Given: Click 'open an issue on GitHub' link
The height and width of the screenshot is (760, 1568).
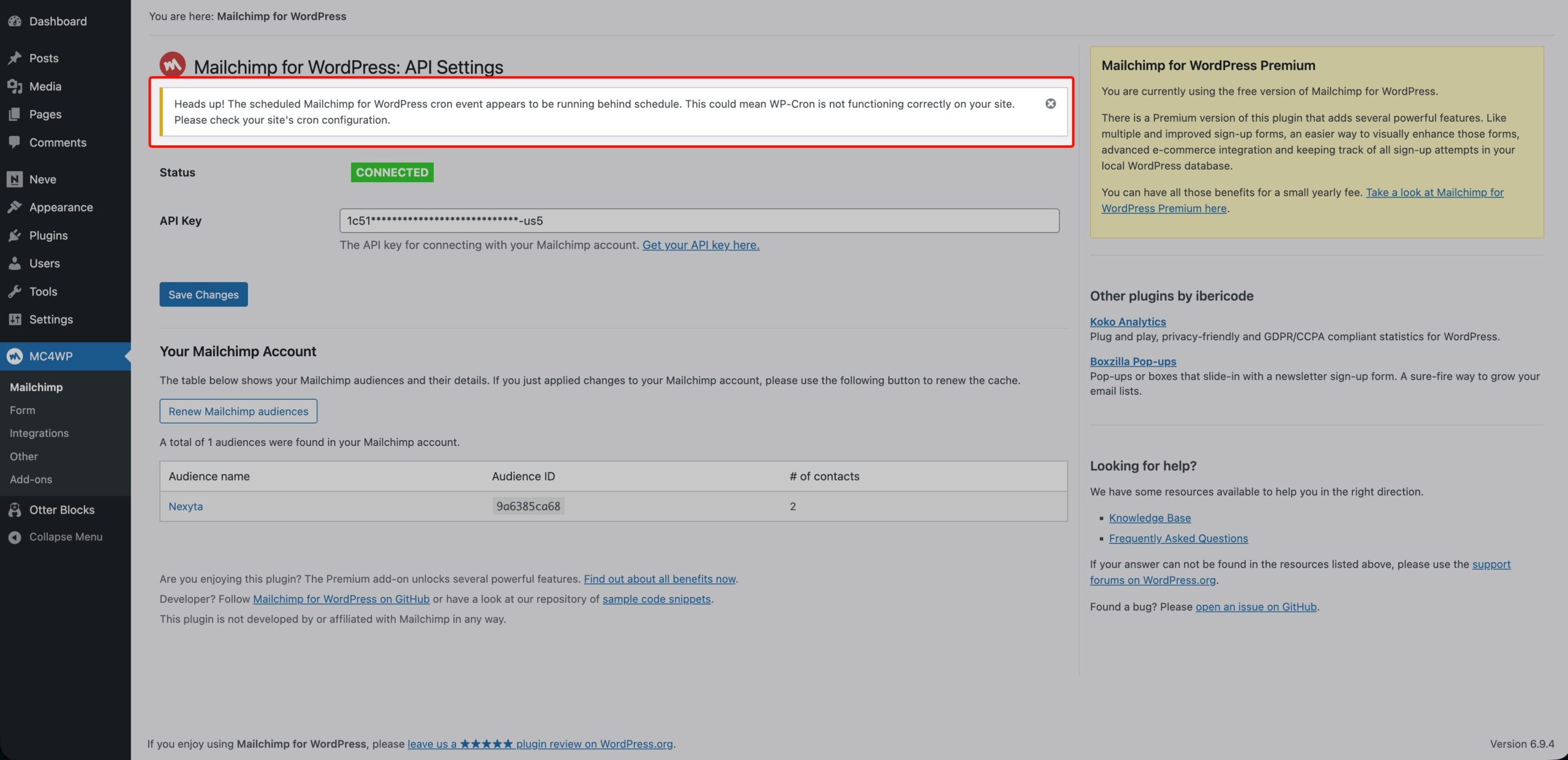Looking at the screenshot, I should point(1256,607).
